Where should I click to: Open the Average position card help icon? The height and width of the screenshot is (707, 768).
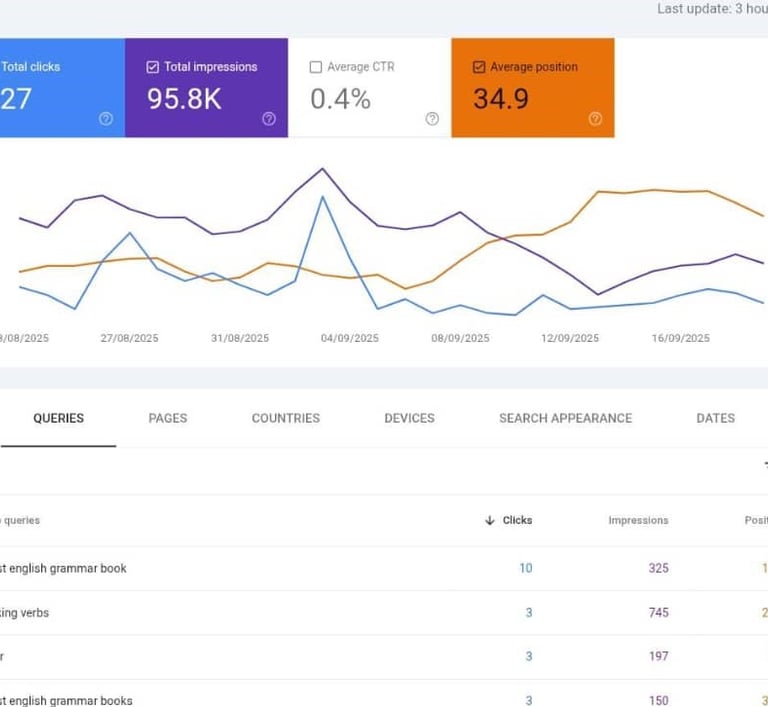click(595, 119)
